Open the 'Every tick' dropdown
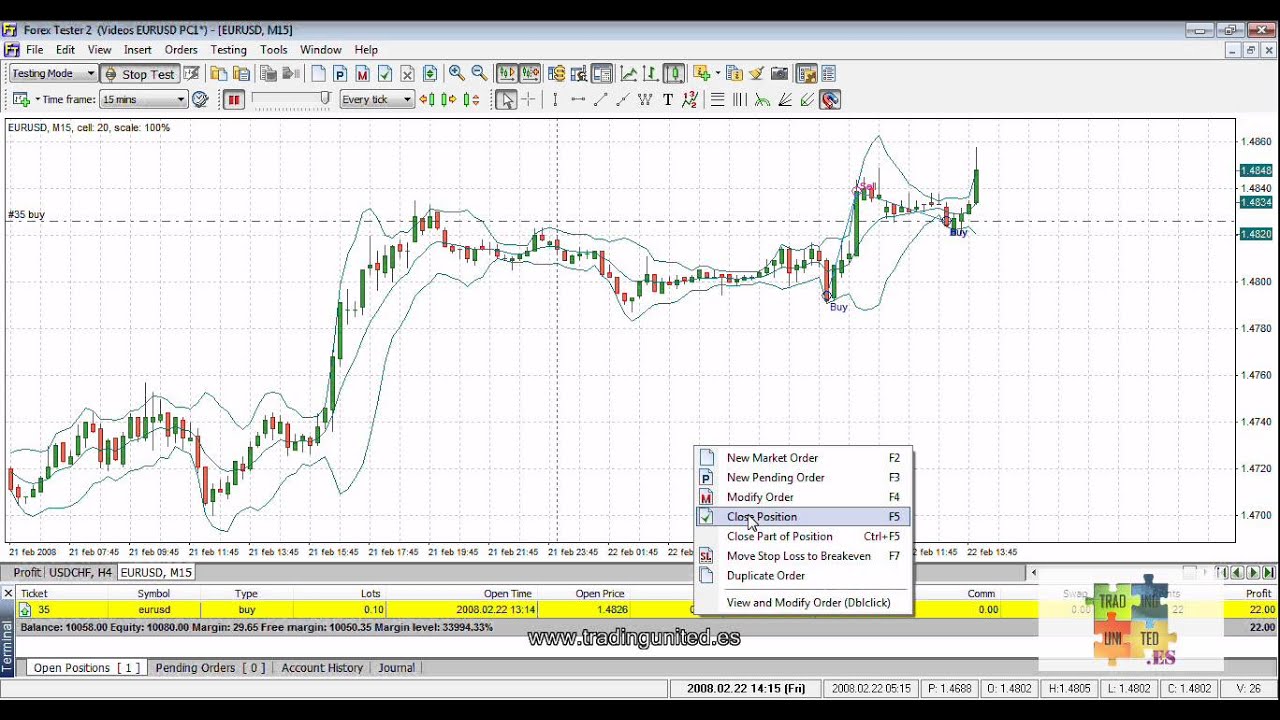Screen dimensions: 1280x720 (x=376, y=99)
